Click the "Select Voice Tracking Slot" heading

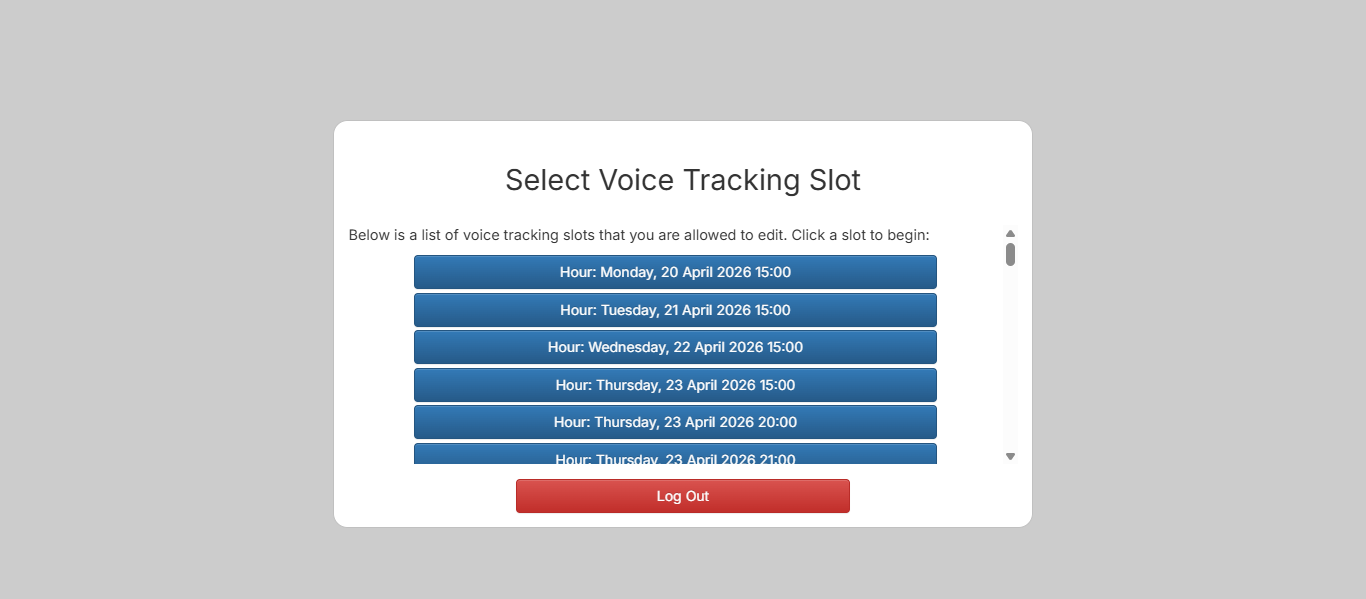tap(682, 180)
